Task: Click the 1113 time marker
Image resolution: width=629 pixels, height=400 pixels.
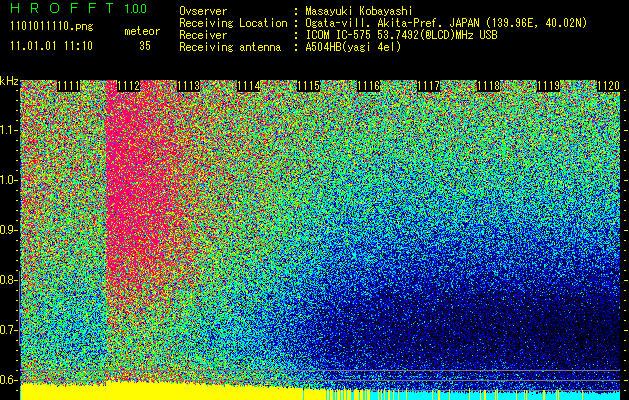Action: coord(189,86)
